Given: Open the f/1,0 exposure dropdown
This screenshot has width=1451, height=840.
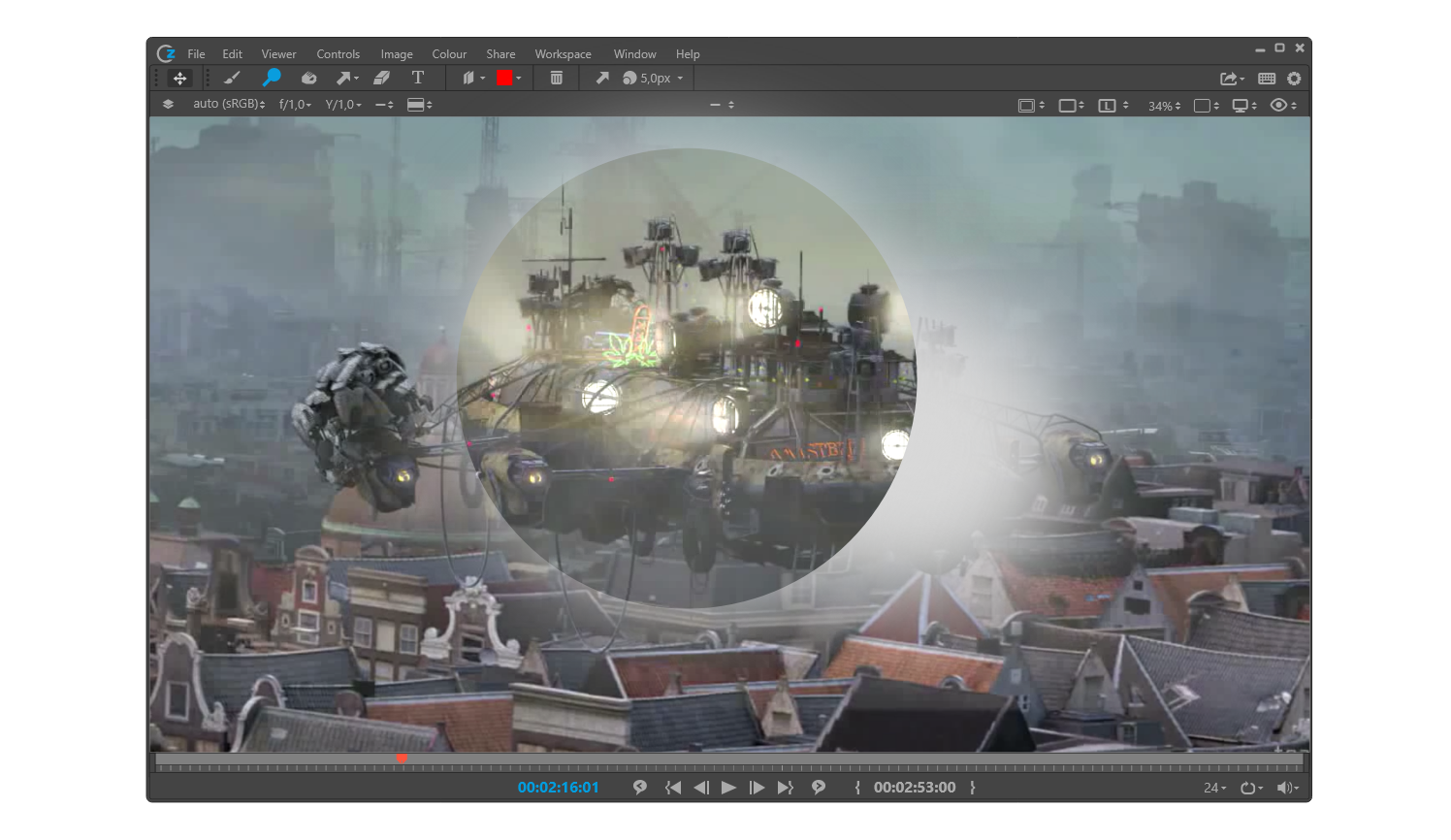Looking at the screenshot, I should pyautogui.click(x=295, y=104).
